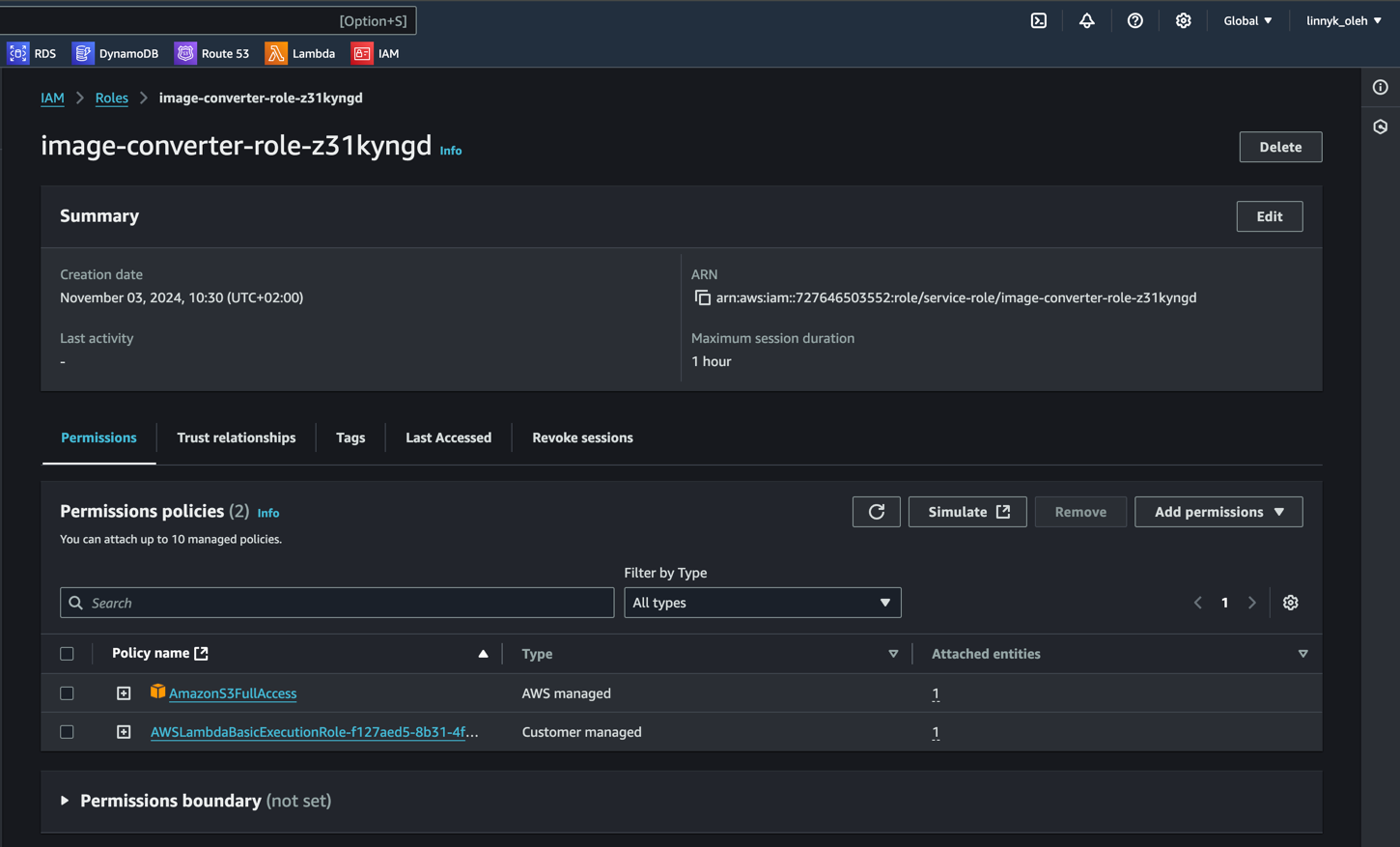The image size is (1400, 847).
Task: Expand the Permissions boundary section
Action: click(x=65, y=801)
